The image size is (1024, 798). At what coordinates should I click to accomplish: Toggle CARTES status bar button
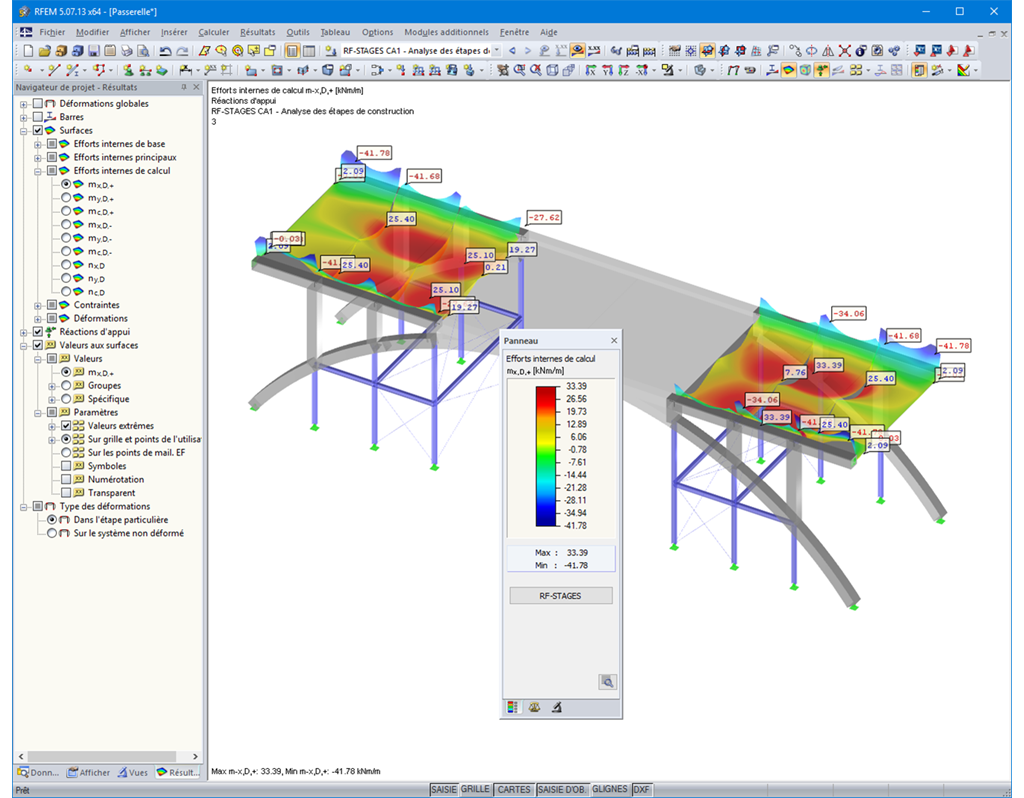point(514,790)
